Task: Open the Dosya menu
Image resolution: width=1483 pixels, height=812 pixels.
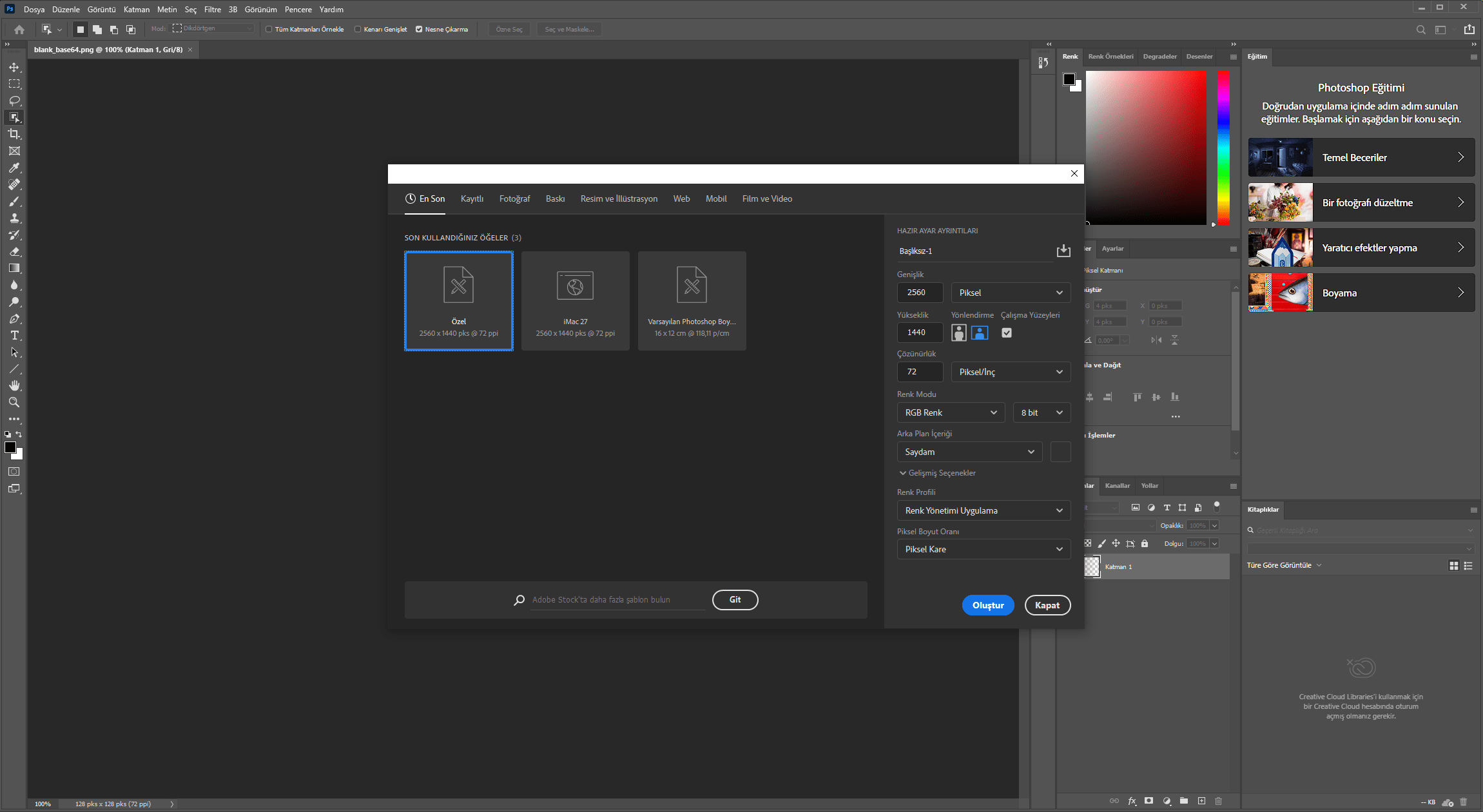Action: (34, 10)
